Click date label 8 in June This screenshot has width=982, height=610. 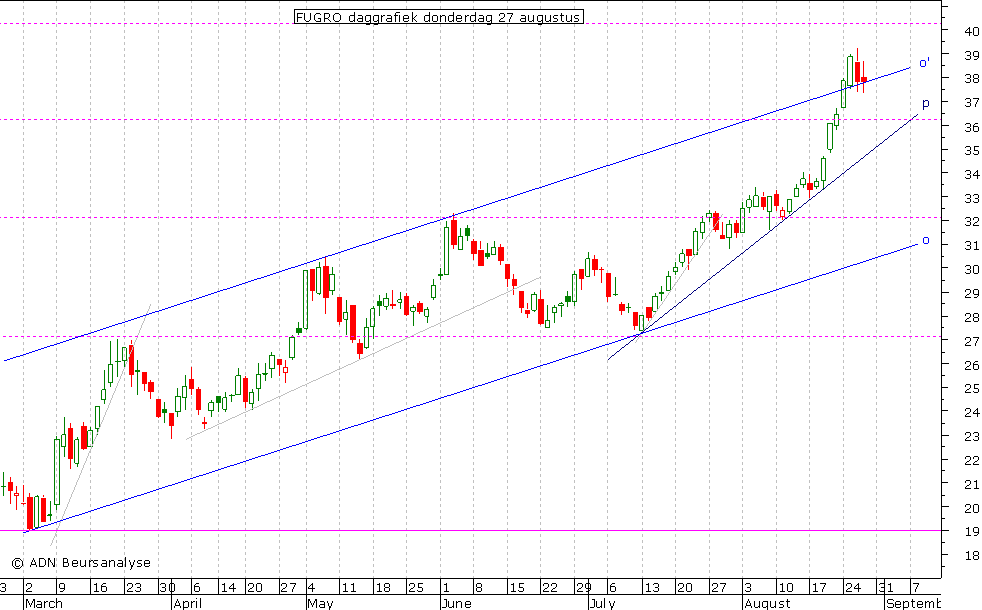480,588
